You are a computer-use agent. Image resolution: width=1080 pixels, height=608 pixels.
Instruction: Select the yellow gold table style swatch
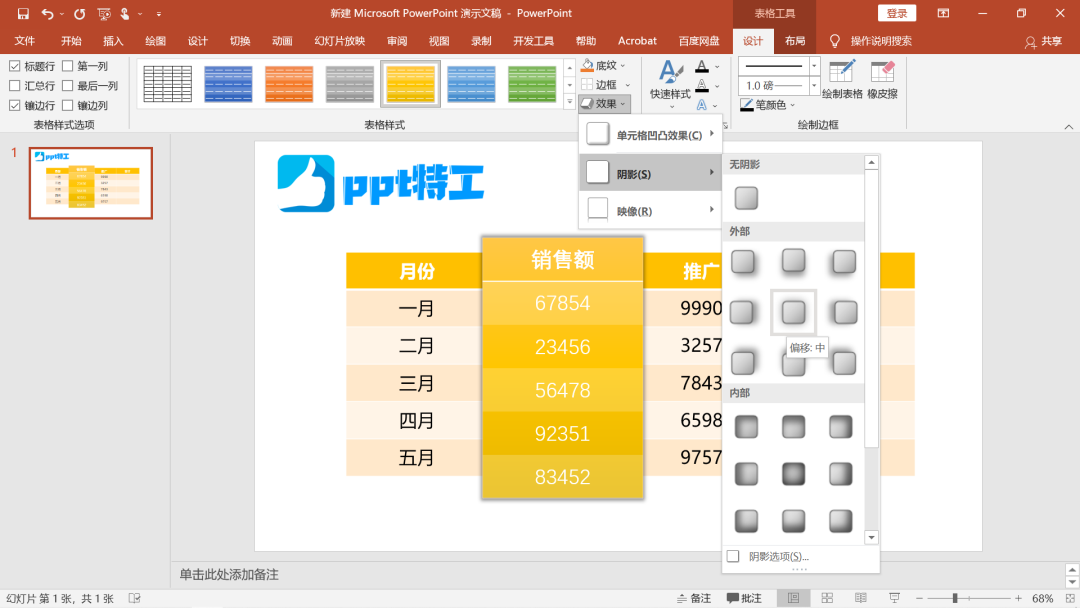point(411,84)
